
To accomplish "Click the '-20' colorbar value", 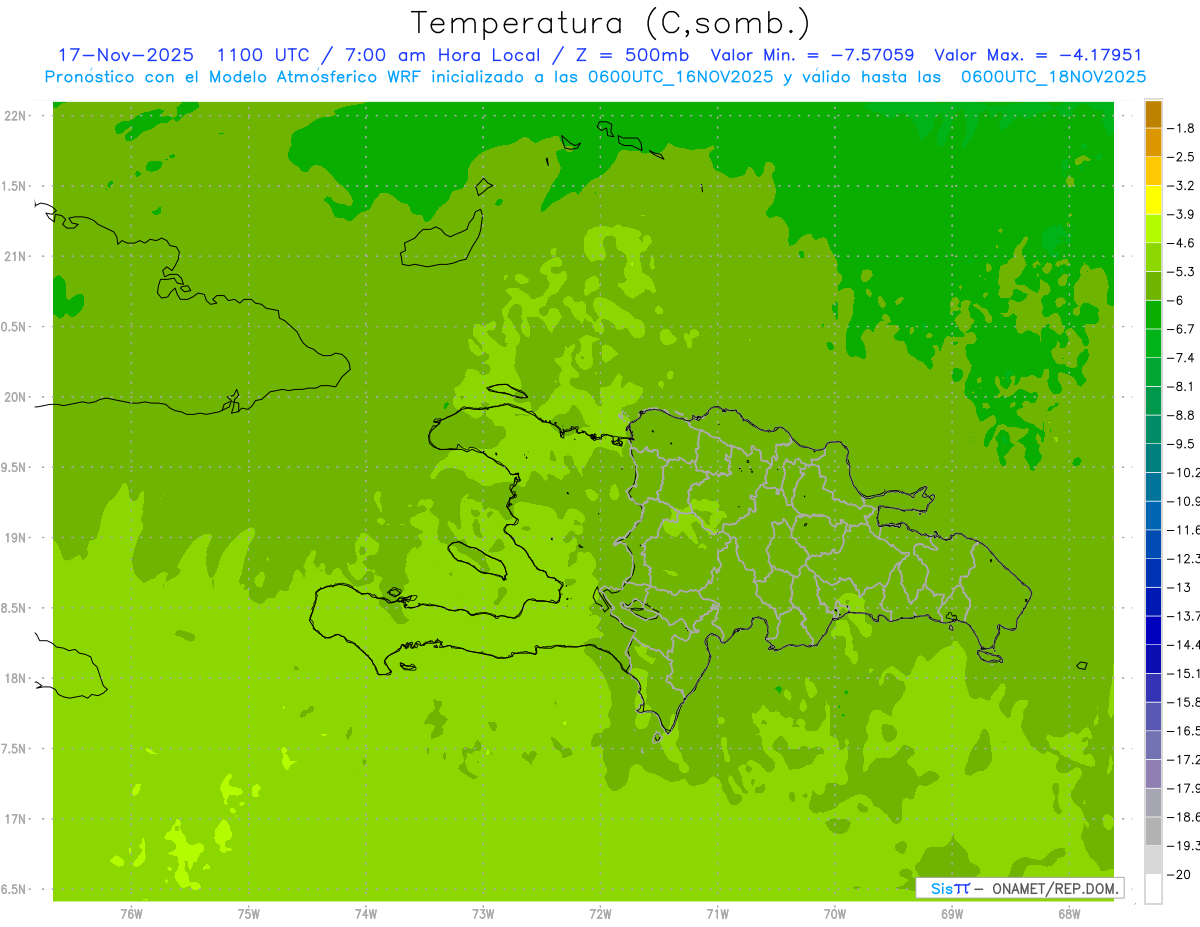I will (x=1181, y=874).
